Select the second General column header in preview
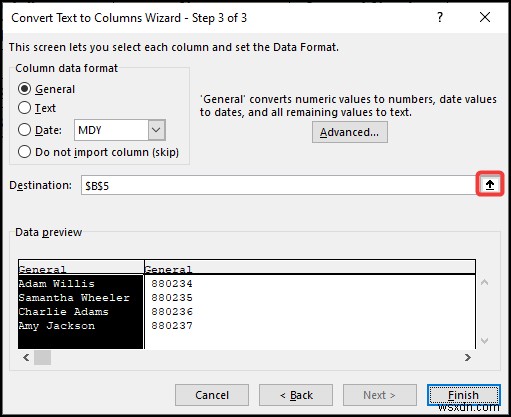Image resolution: width=511 pixels, height=417 pixels. (310, 267)
